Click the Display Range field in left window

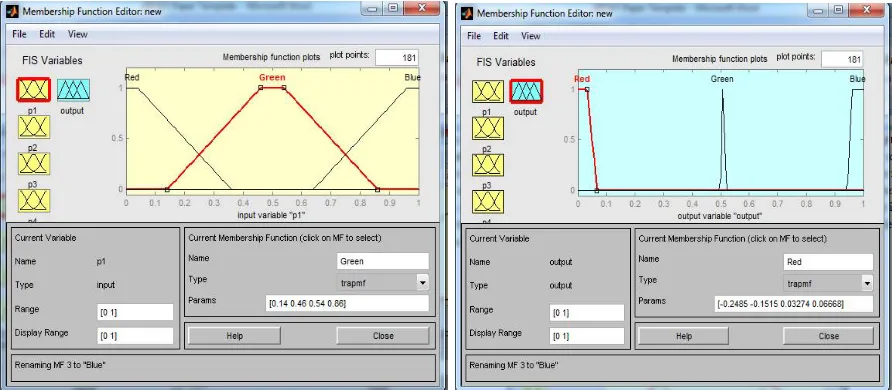click(x=135, y=335)
